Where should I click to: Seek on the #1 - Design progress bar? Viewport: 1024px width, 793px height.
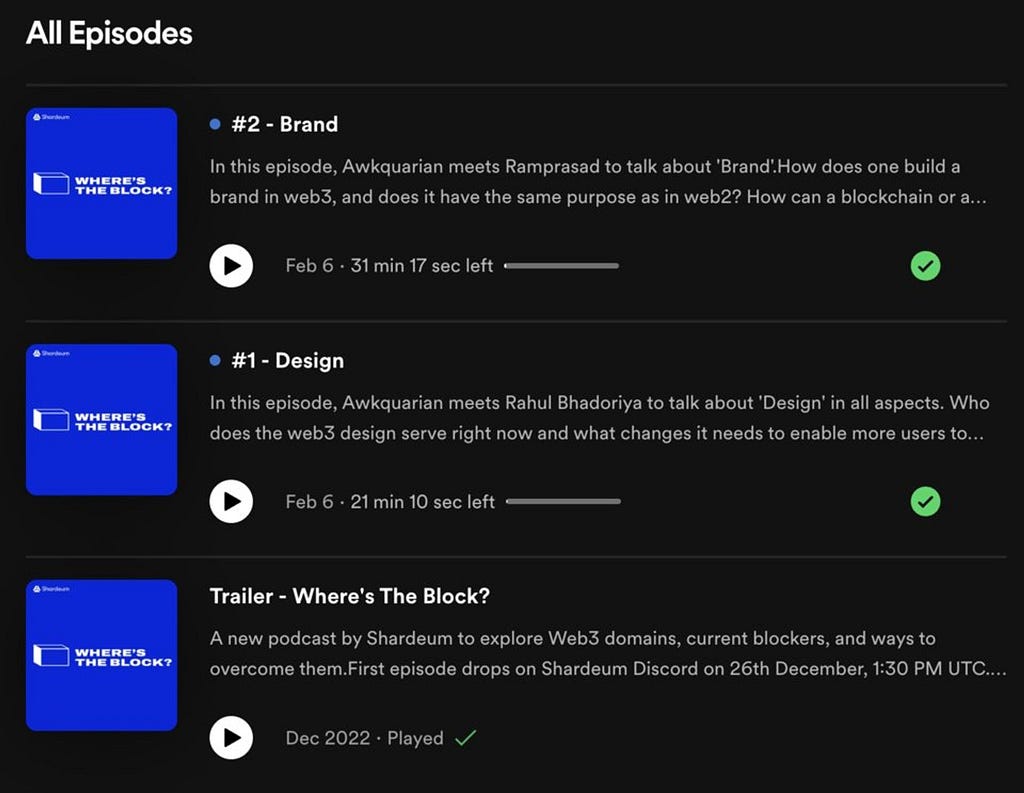[x=564, y=502]
